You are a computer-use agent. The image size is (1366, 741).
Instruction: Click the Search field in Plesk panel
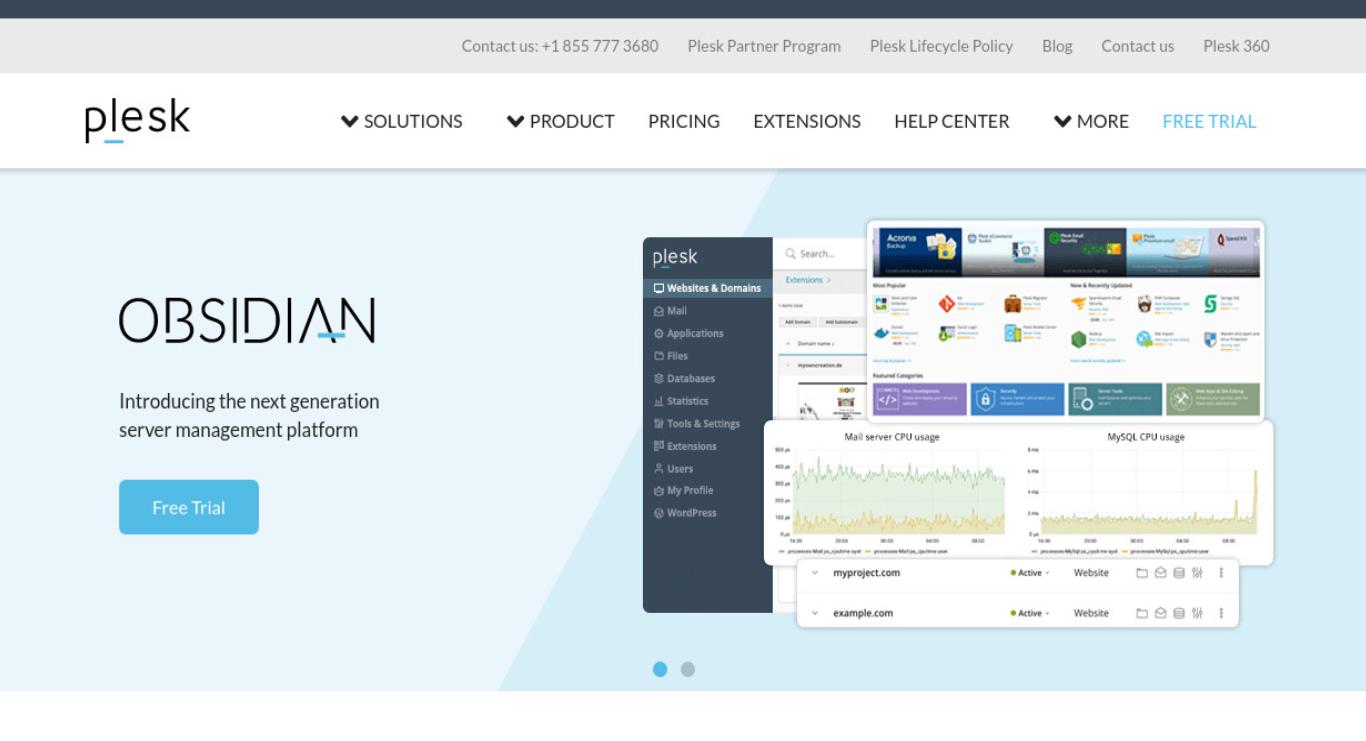[820, 254]
